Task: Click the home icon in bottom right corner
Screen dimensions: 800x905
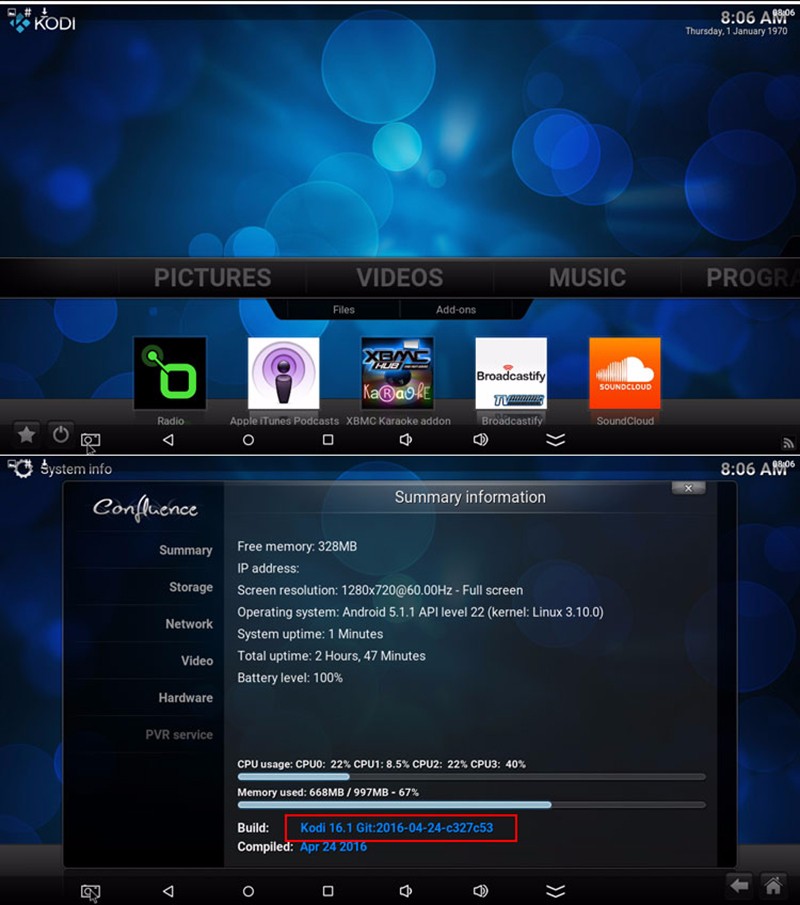Action: pos(773,886)
